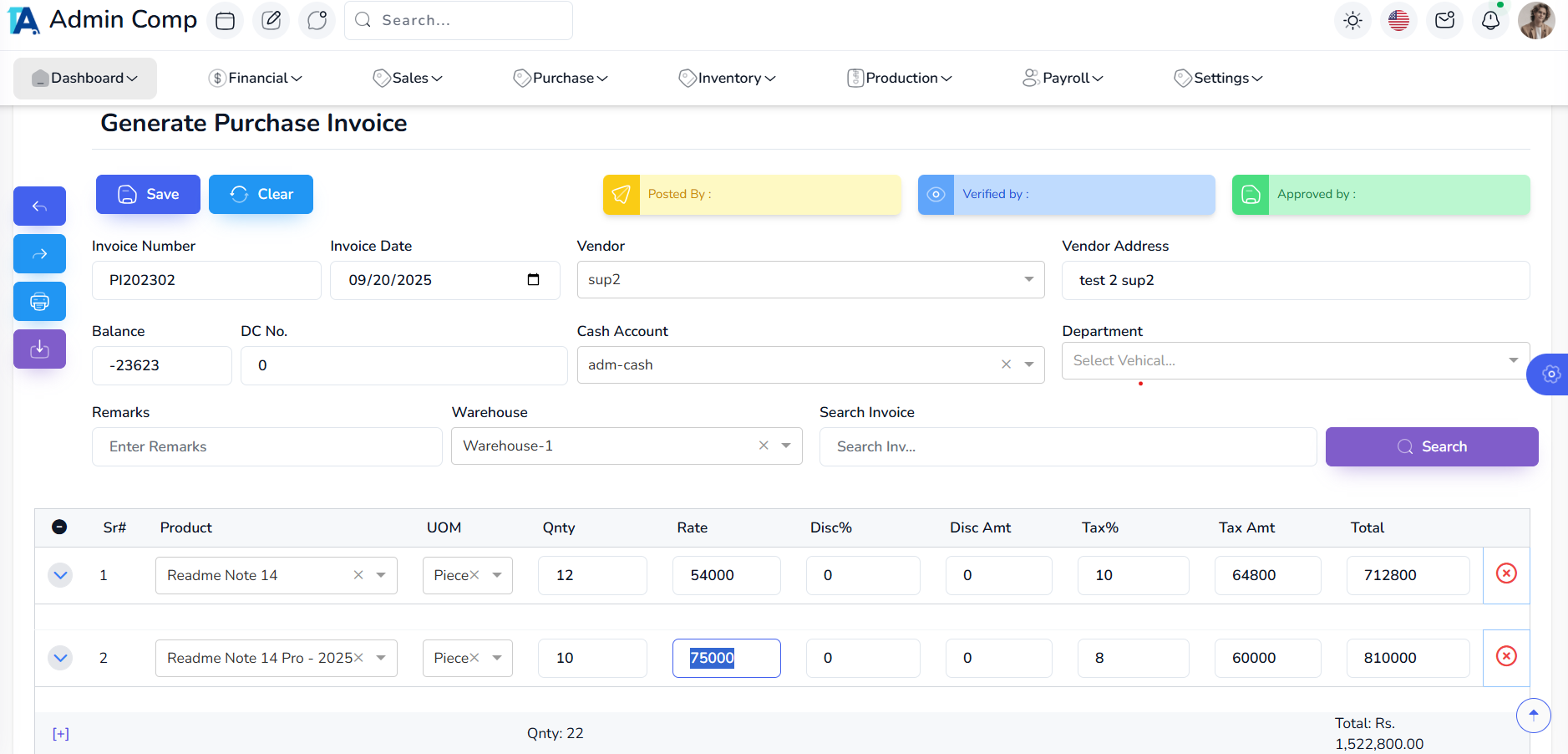Screen dimensions: 1568x754
Task: Click the Enter Remarks input field
Action: (x=266, y=447)
